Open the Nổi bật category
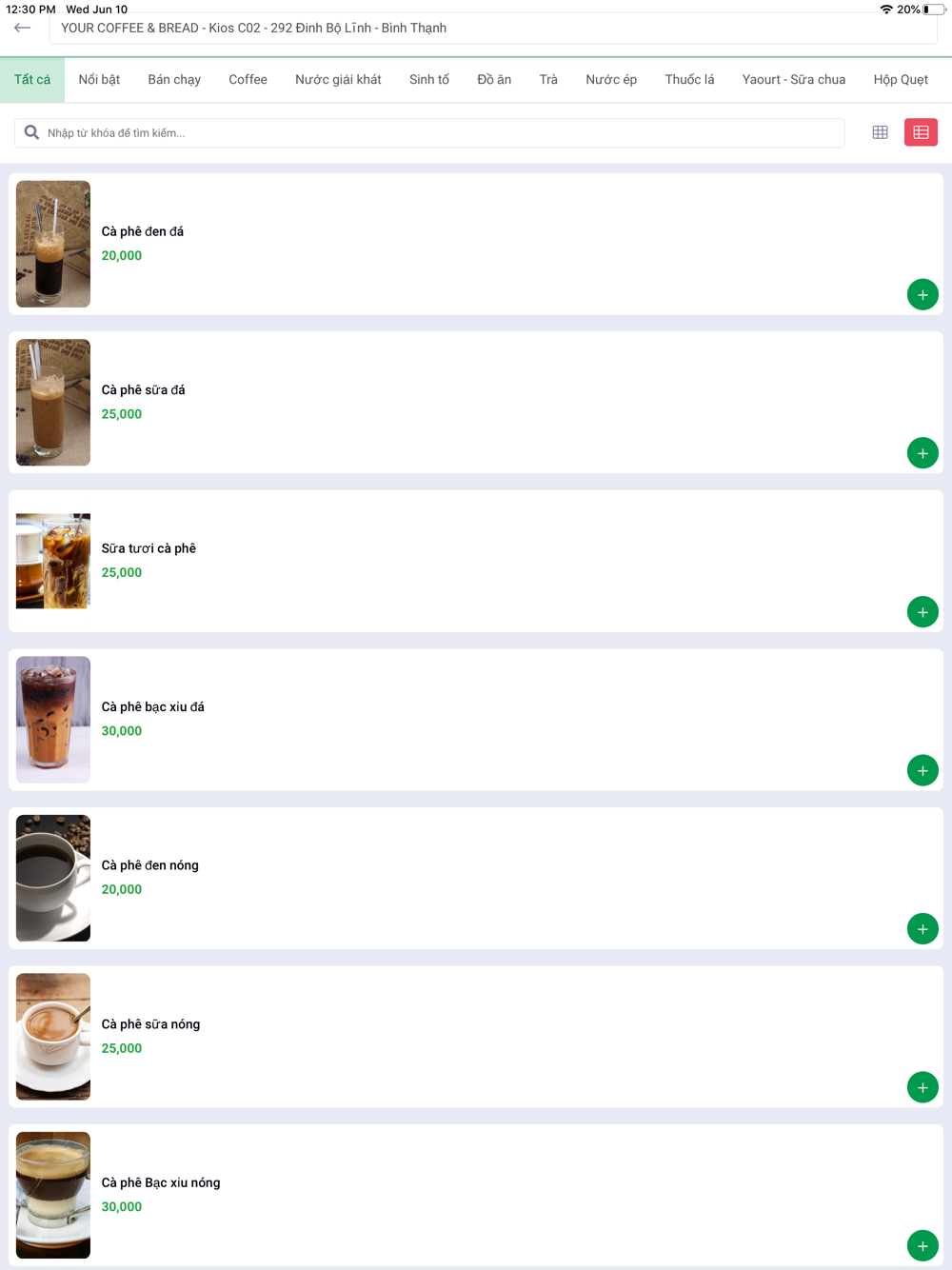Image resolution: width=952 pixels, height=1270 pixels. pos(99,80)
